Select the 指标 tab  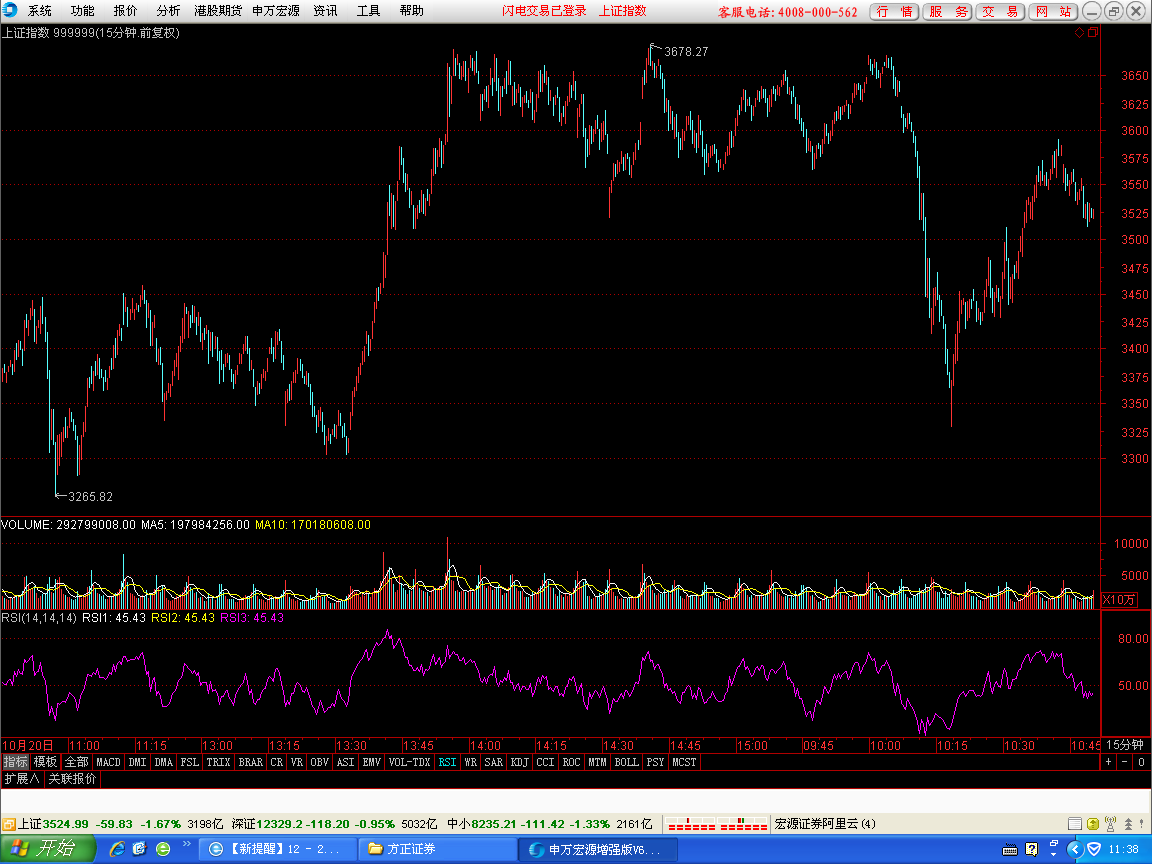coord(15,762)
